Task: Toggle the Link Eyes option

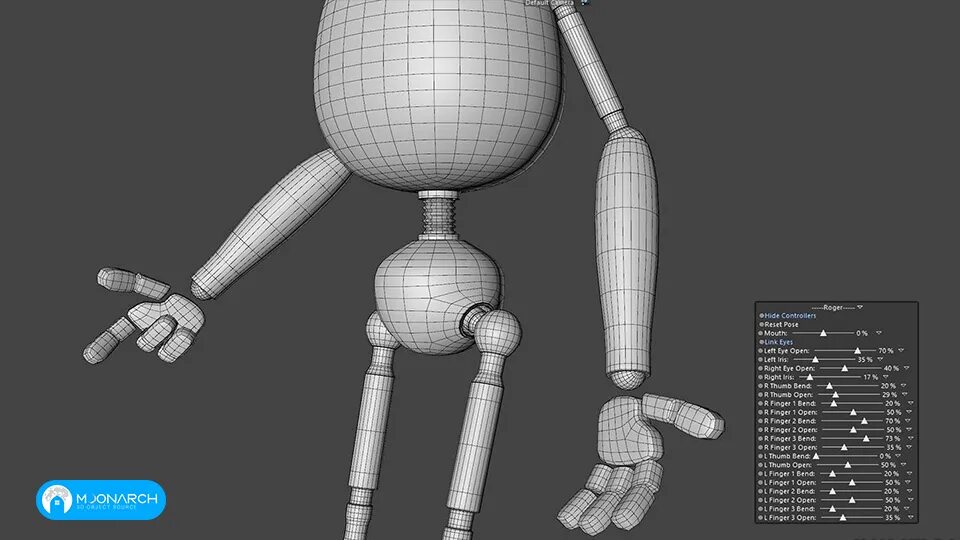Action: pos(779,342)
